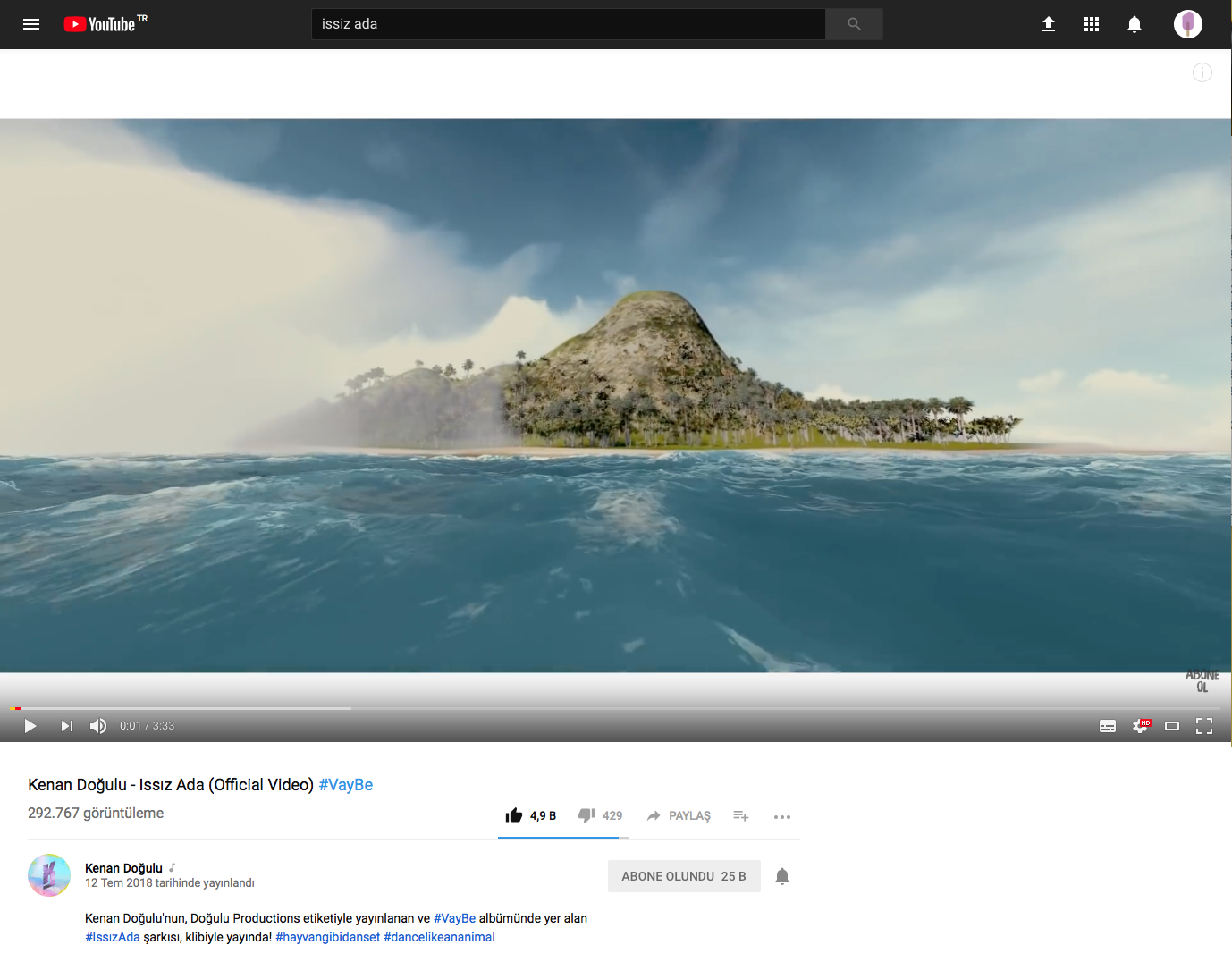Switch to theater mode
The image size is (1232, 962).
coord(1172,726)
